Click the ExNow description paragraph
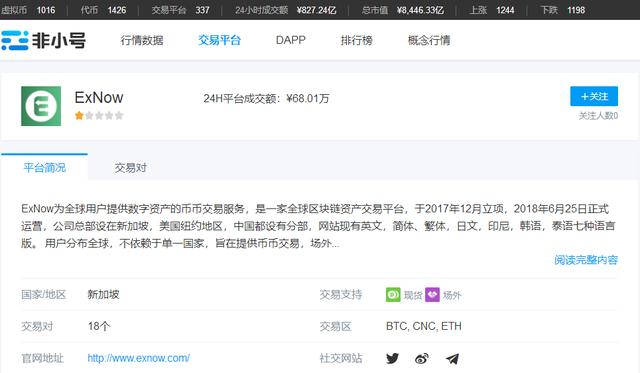 click(x=318, y=226)
